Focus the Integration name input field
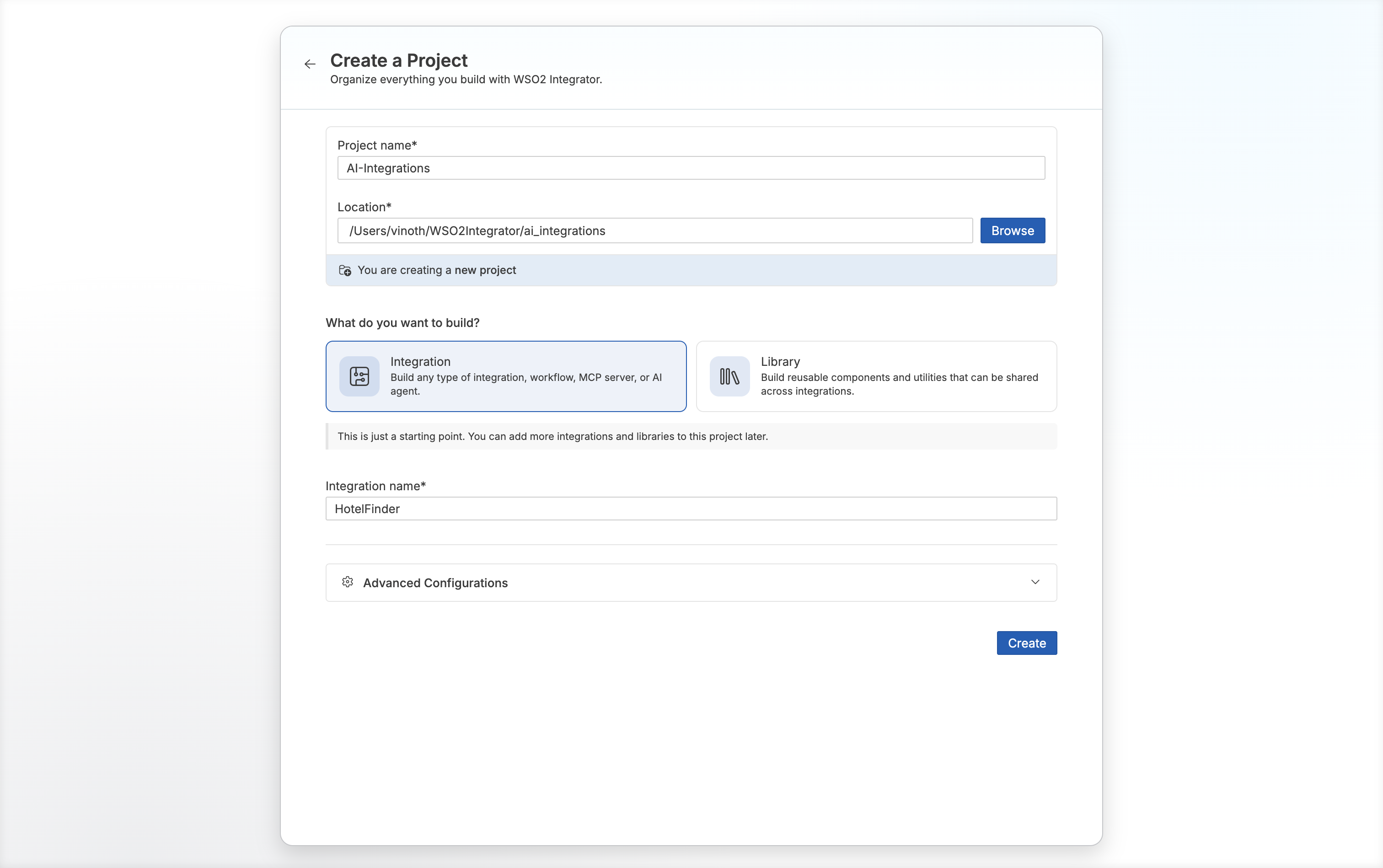This screenshot has height=868, width=1383. click(x=691, y=509)
